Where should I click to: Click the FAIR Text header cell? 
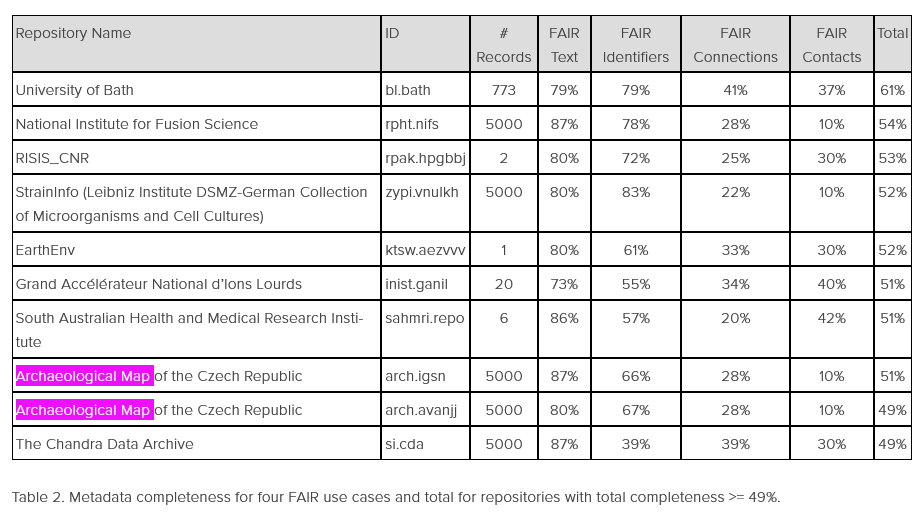(x=564, y=45)
